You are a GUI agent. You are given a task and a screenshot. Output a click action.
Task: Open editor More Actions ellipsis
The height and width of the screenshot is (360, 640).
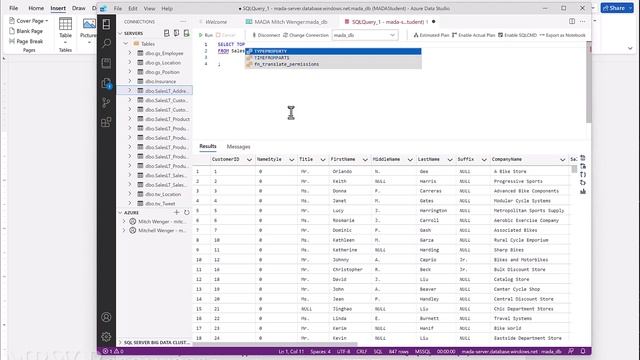click(582, 21)
